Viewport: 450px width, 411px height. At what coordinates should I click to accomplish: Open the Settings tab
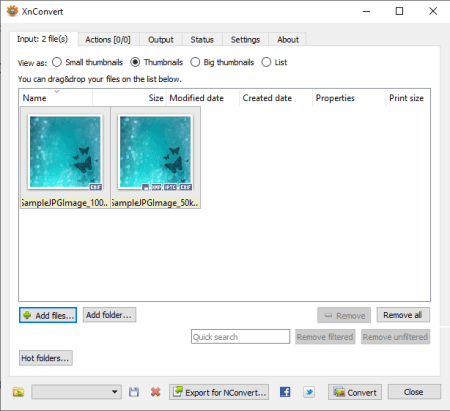click(x=245, y=40)
